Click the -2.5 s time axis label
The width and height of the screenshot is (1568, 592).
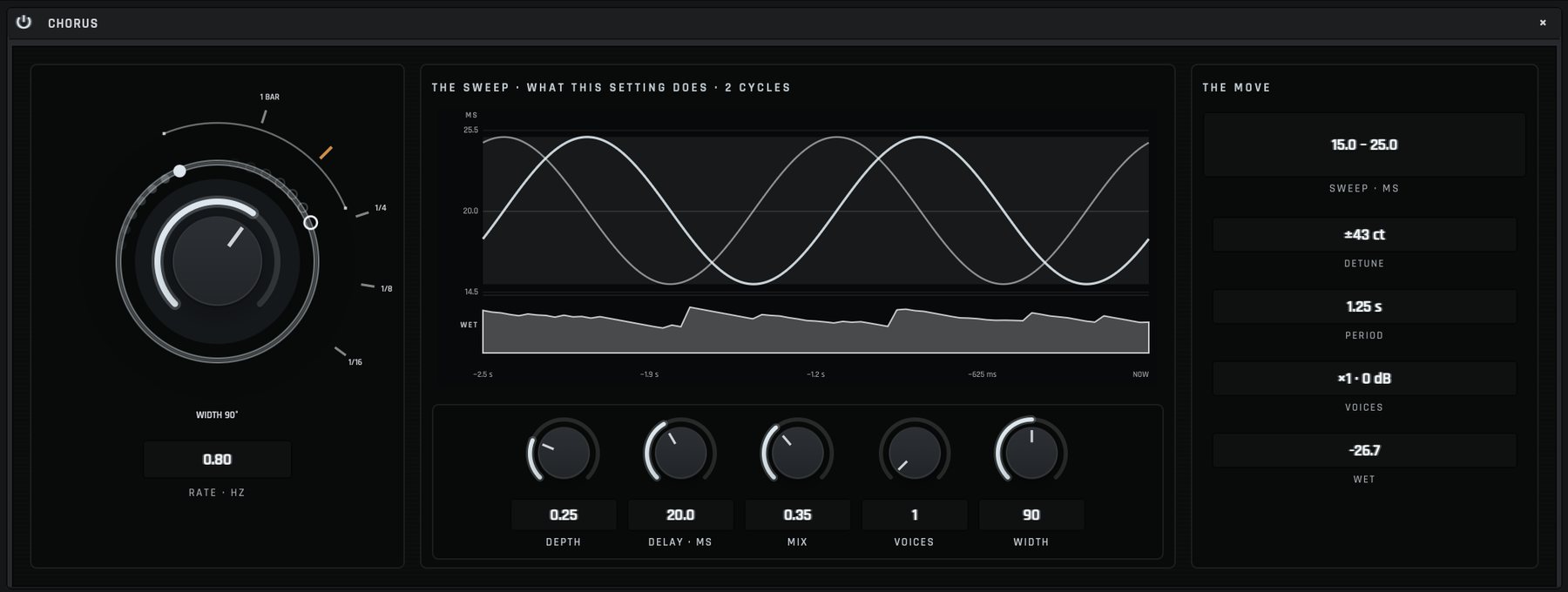point(483,374)
